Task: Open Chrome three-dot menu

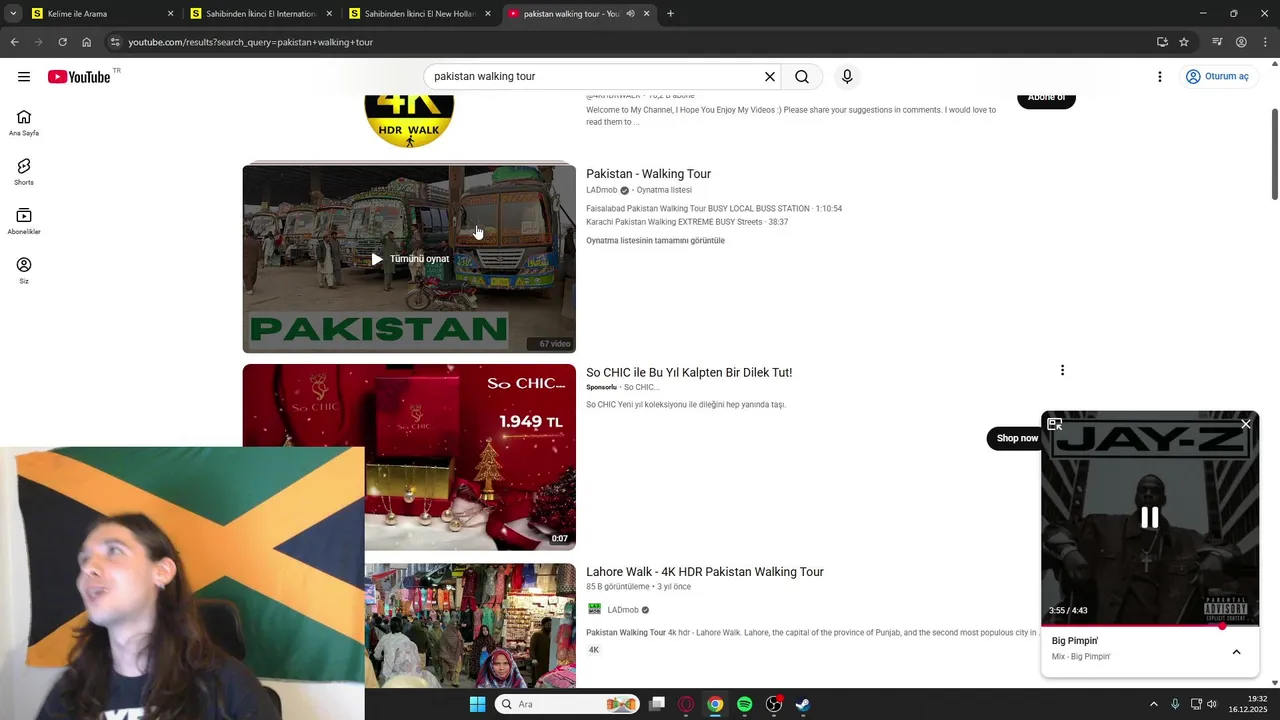Action: [x=1265, y=42]
